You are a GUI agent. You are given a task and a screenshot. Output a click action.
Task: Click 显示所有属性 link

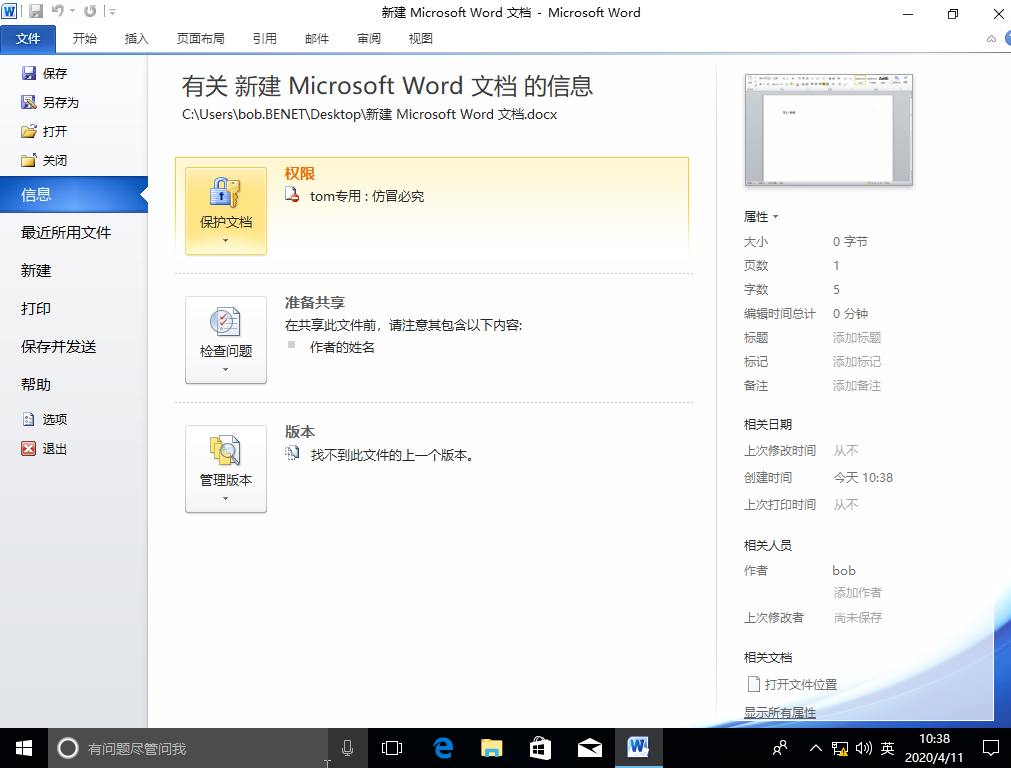click(x=780, y=713)
